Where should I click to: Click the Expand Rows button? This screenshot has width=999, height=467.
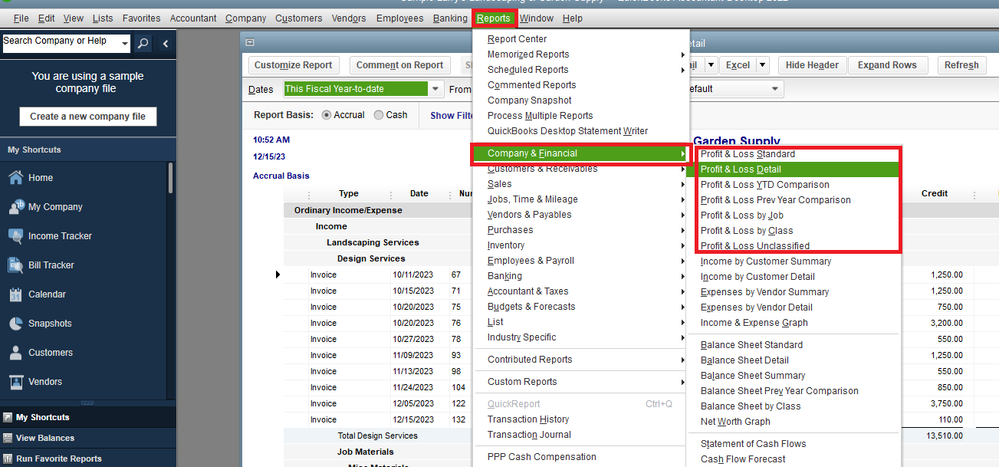pyautogui.click(x=887, y=65)
